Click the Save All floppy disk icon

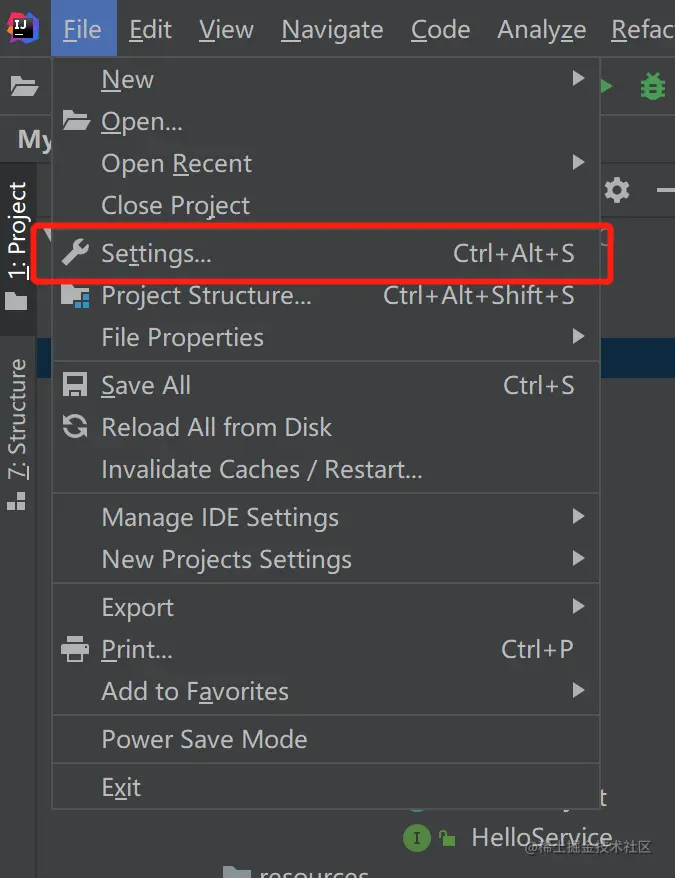76,386
